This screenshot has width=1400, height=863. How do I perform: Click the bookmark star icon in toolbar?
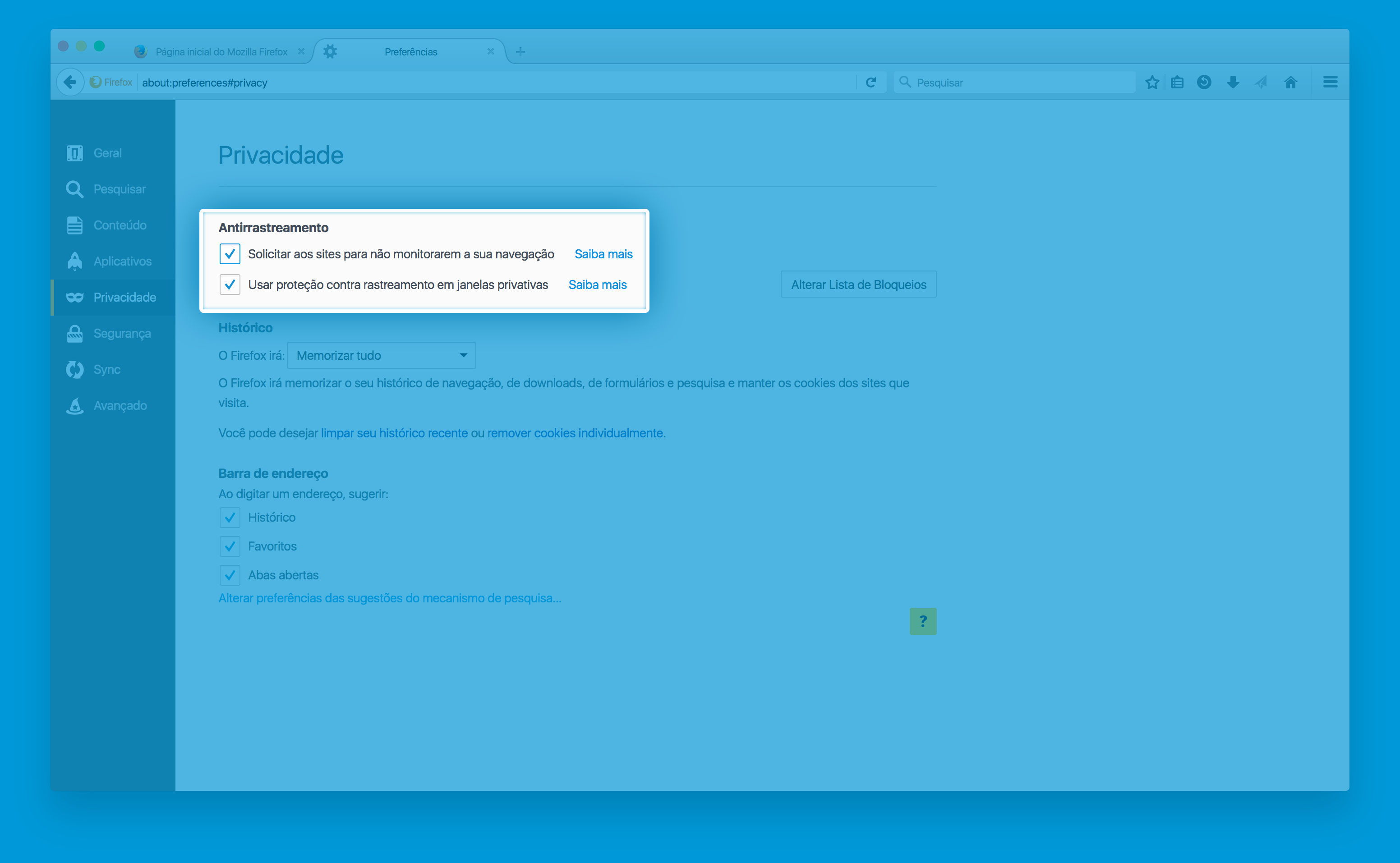pyautogui.click(x=1152, y=82)
